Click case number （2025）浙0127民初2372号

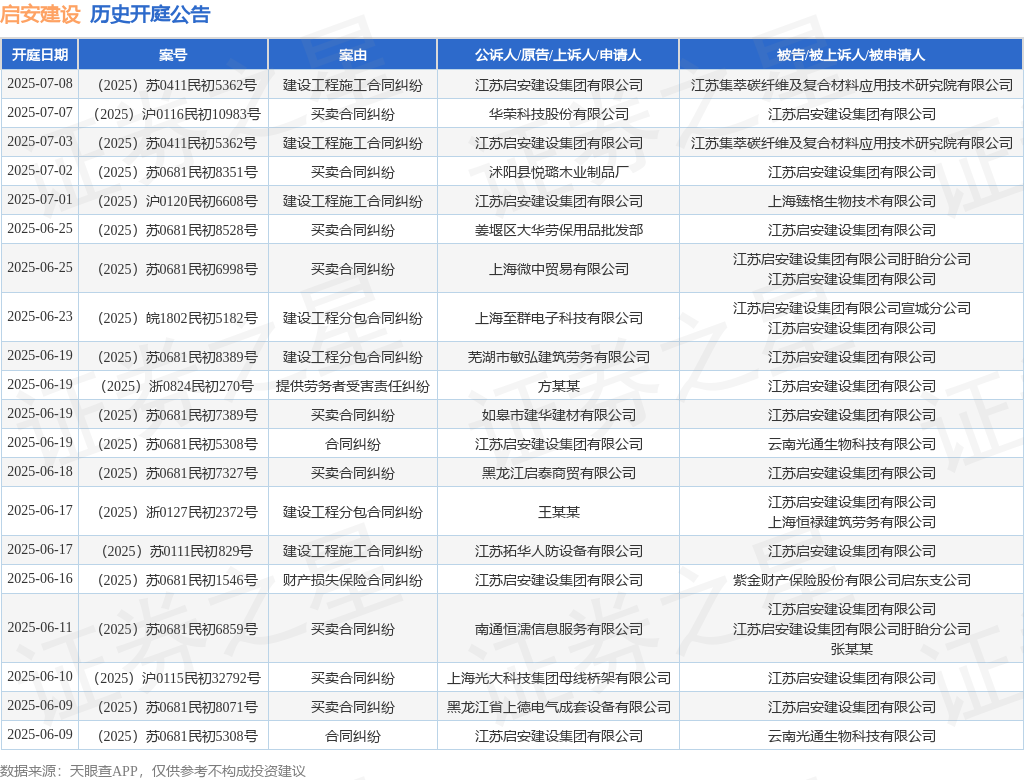[173, 512]
